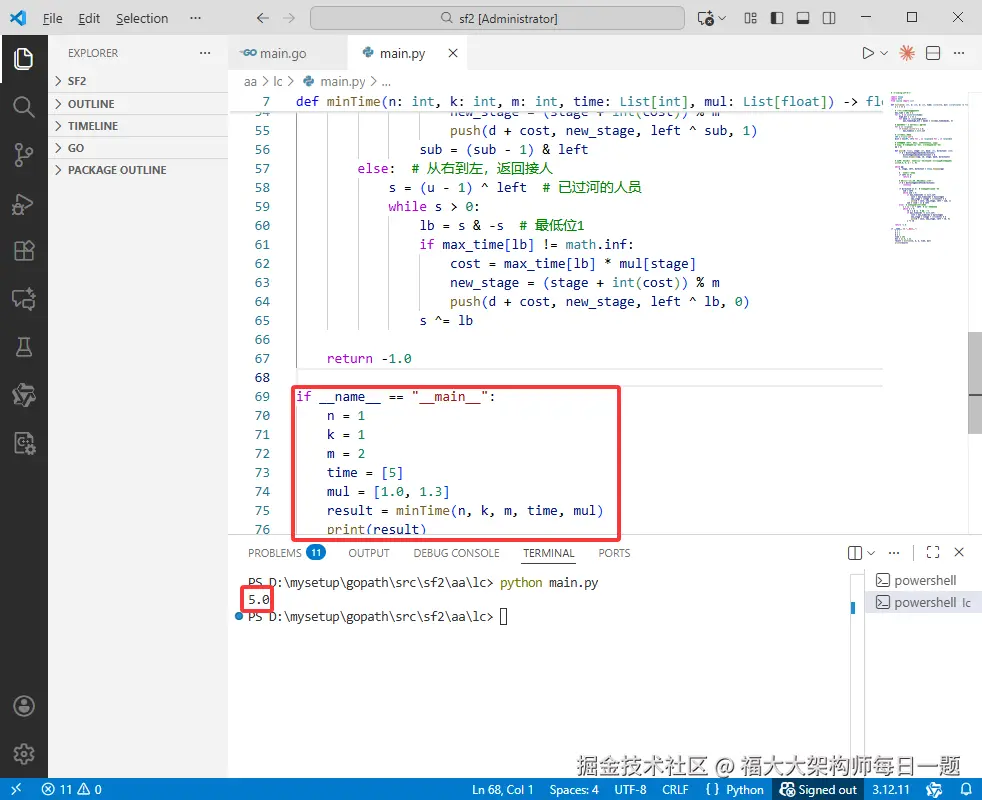Expand the PACKAGE OUTLINE section
The image size is (982, 800).
pos(138,170)
